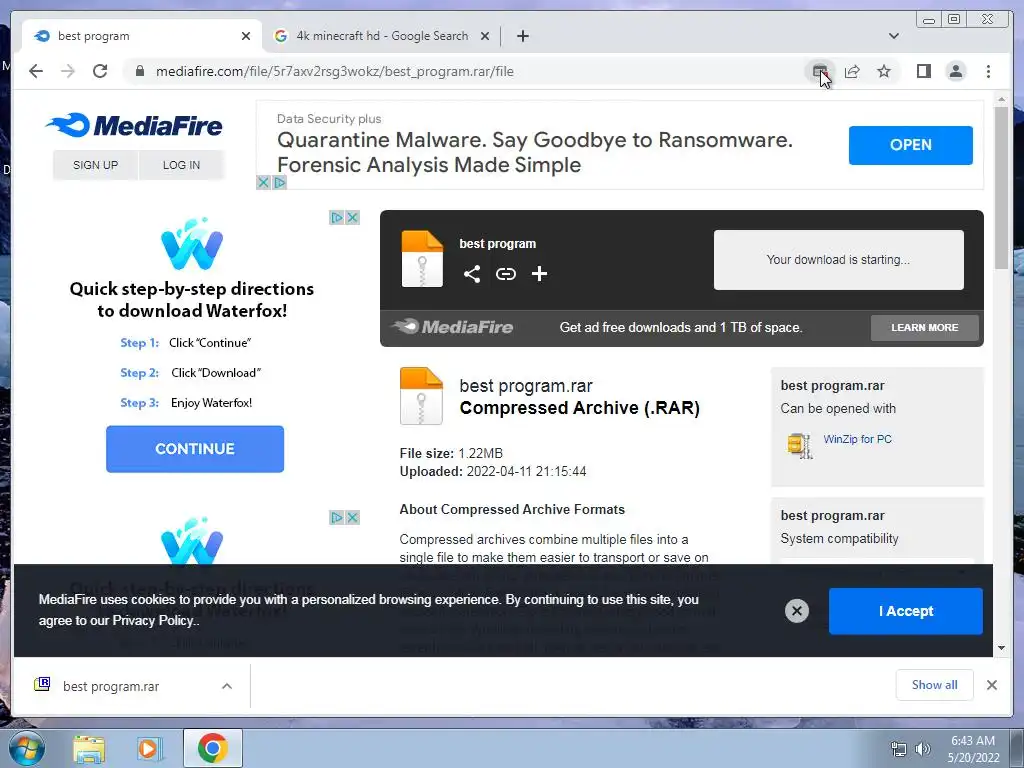This screenshot has height=768, width=1024.
Task: Click the MediaFire logo
Action: [x=134, y=125]
